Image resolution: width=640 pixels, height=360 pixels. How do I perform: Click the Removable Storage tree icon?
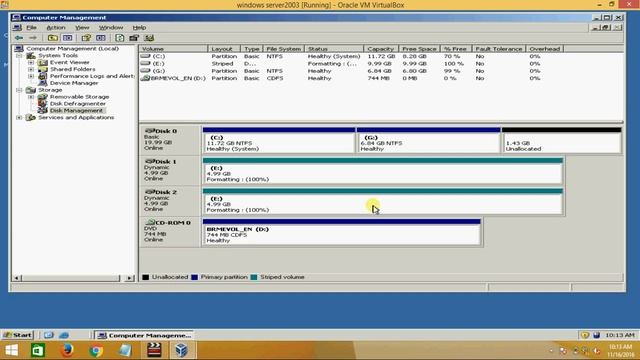click(x=43, y=97)
